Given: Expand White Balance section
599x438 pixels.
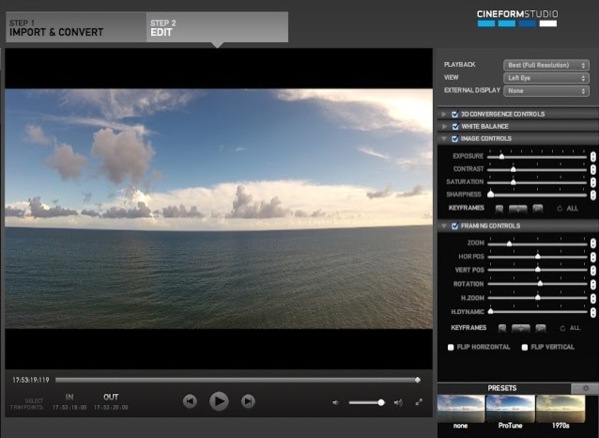Looking at the screenshot, I should [444, 126].
